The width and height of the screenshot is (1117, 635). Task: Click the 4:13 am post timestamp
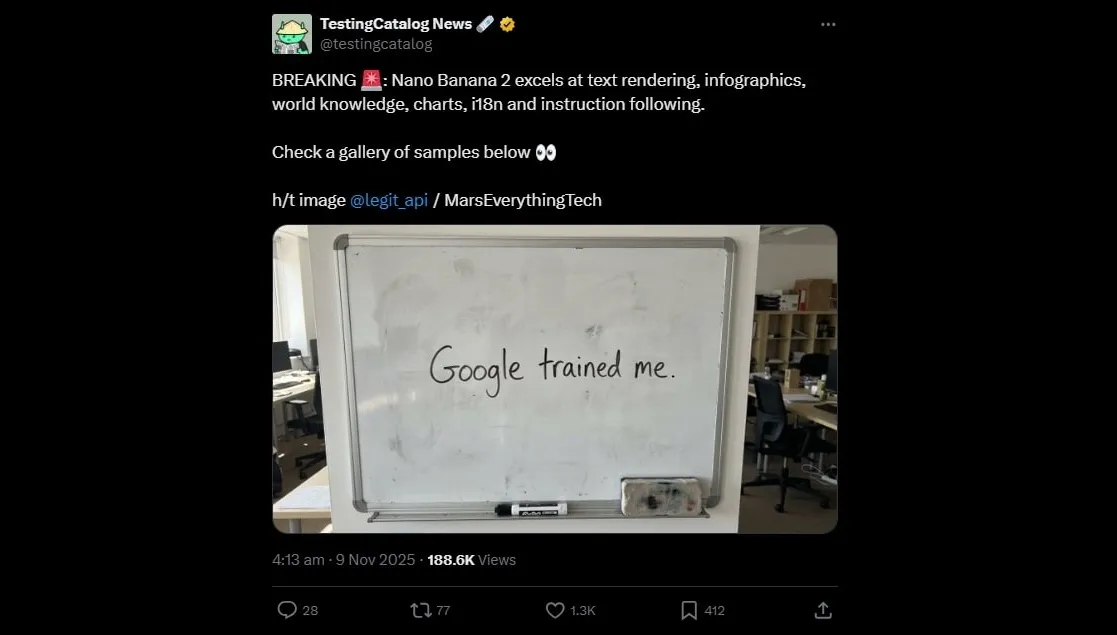tap(297, 560)
